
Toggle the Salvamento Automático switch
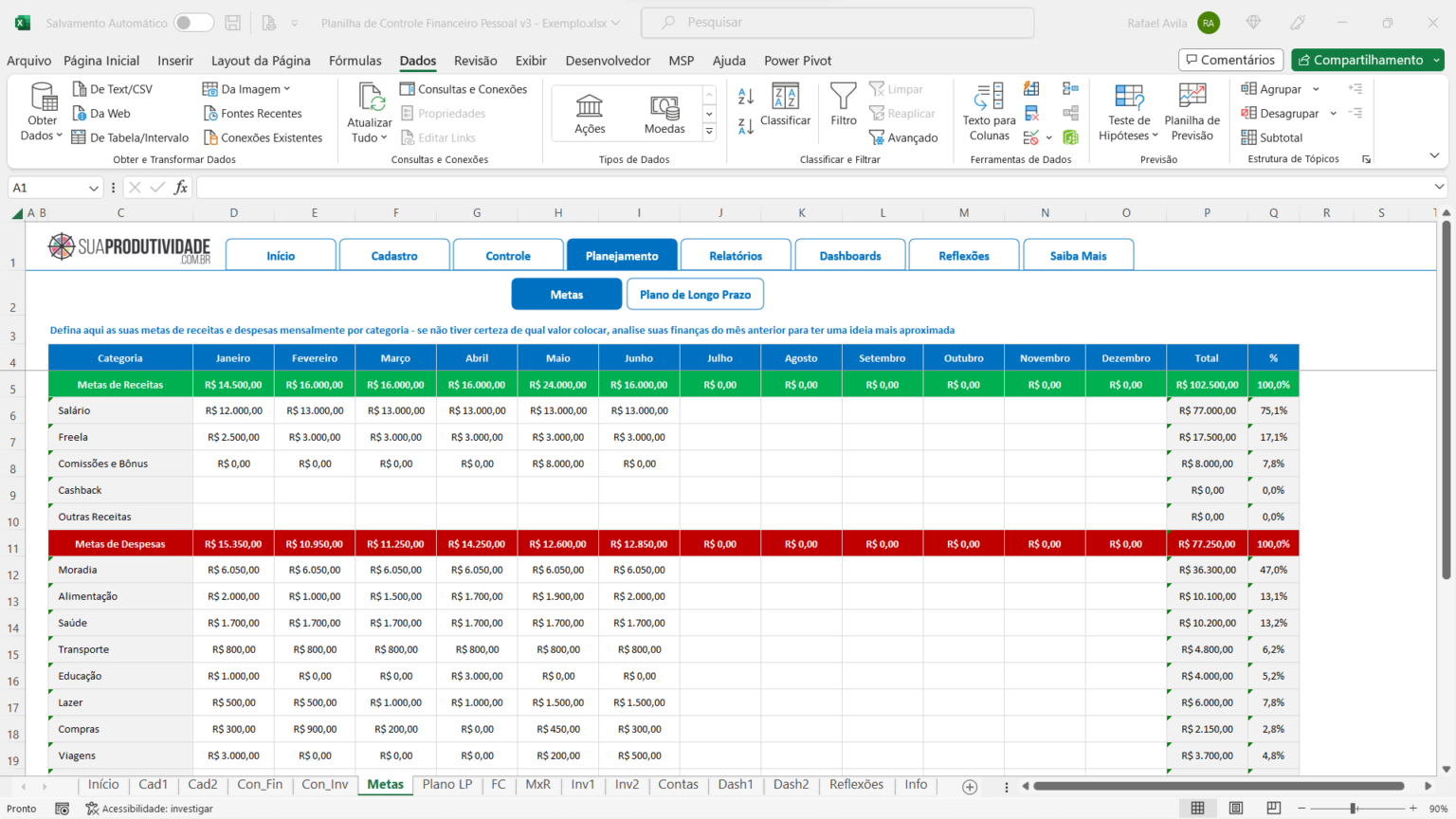click(x=194, y=23)
